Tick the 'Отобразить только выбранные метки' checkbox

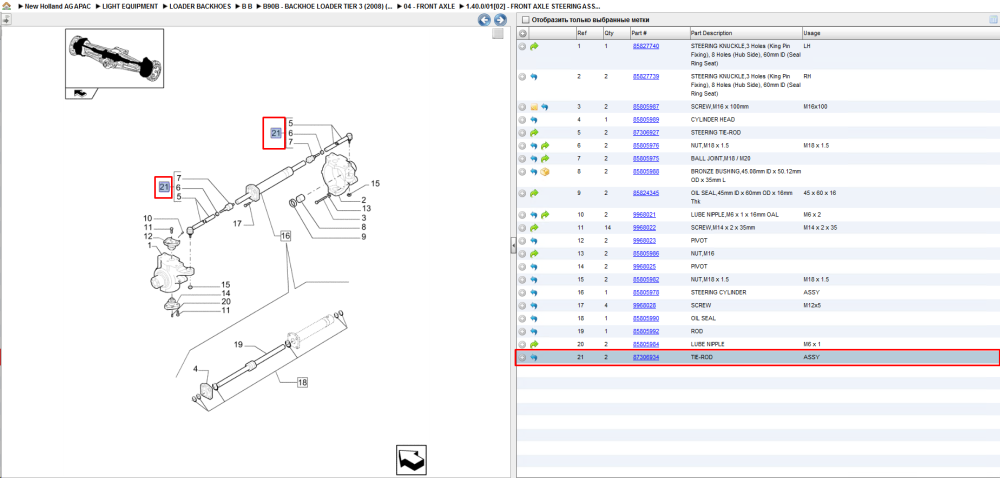coord(524,20)
